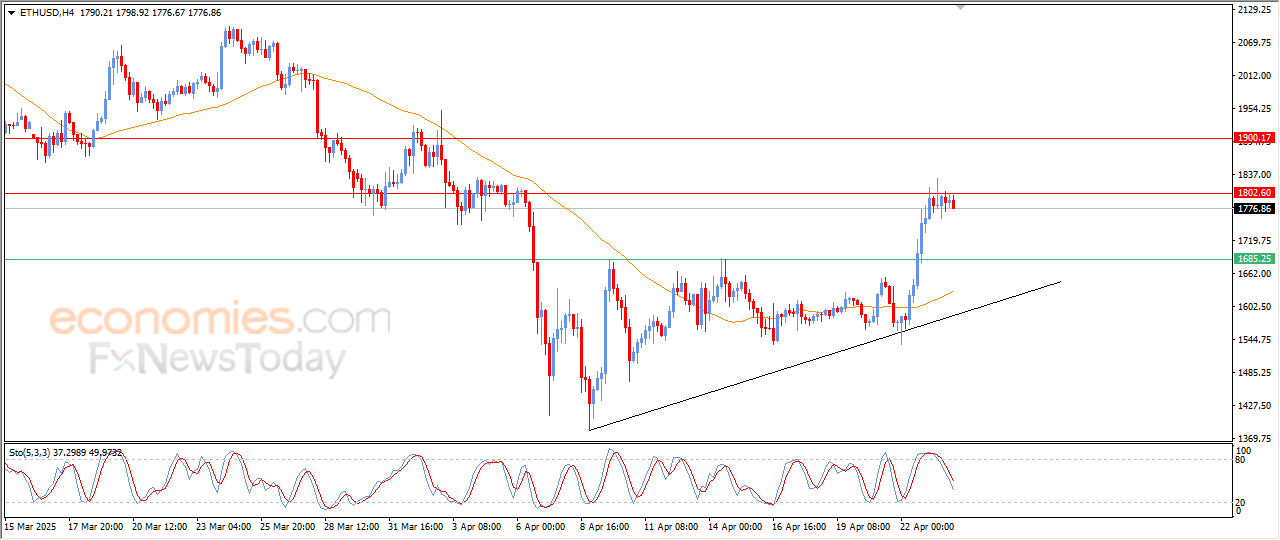Click the 28 Mar 12:00 time label

(x=352, y=525)
